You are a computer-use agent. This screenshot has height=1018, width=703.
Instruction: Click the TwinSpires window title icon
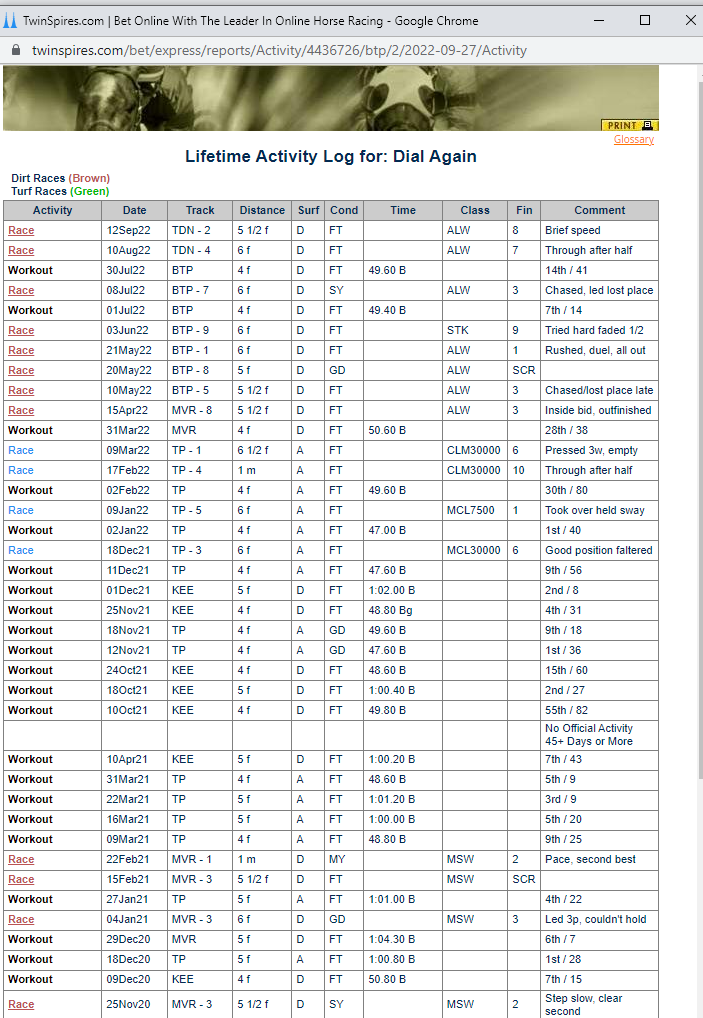(10, 20)
